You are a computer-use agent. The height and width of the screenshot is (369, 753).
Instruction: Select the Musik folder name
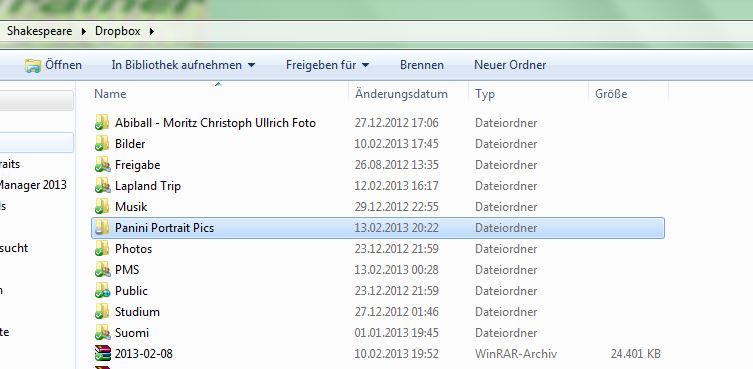pyautogui.click(x=131, y=207)
